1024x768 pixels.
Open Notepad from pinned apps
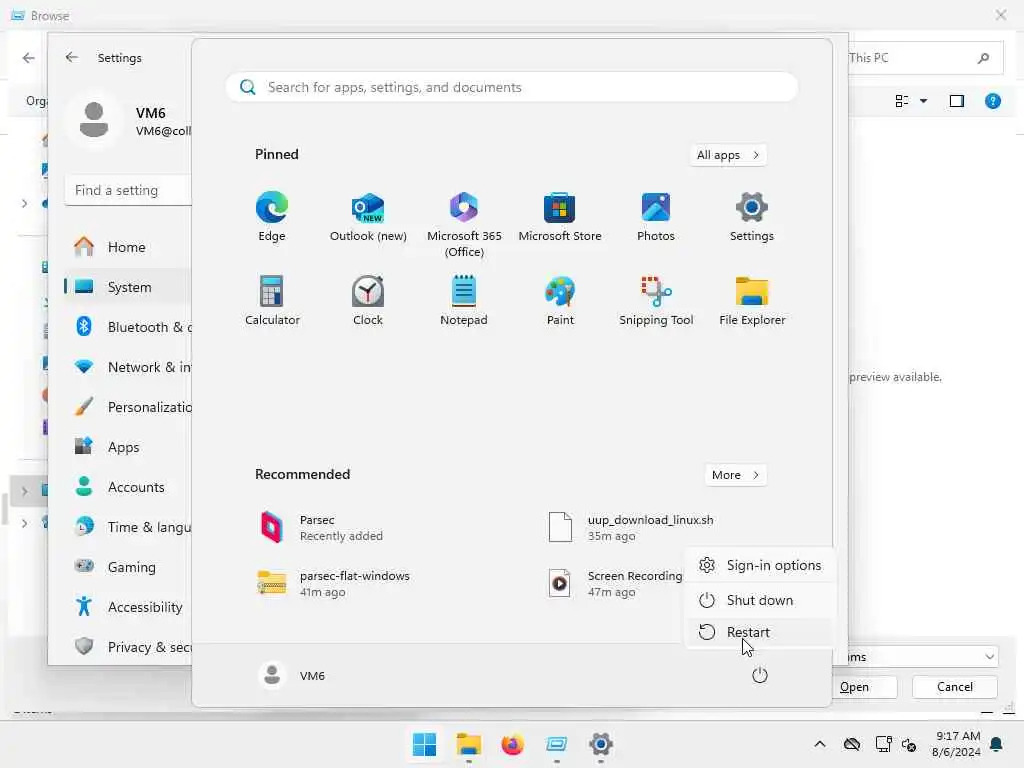coord(464,300)
